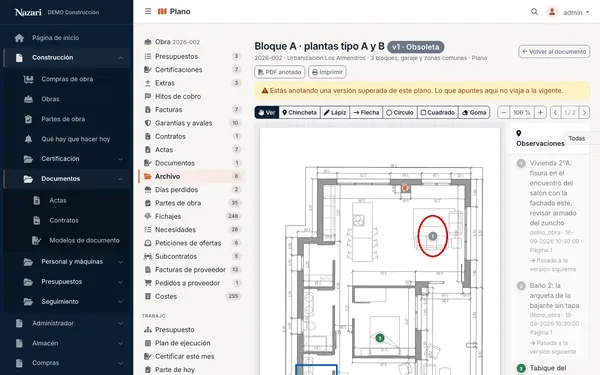
Task: Select the Lápiz pencil tool
Action: (x=335, y=112)
